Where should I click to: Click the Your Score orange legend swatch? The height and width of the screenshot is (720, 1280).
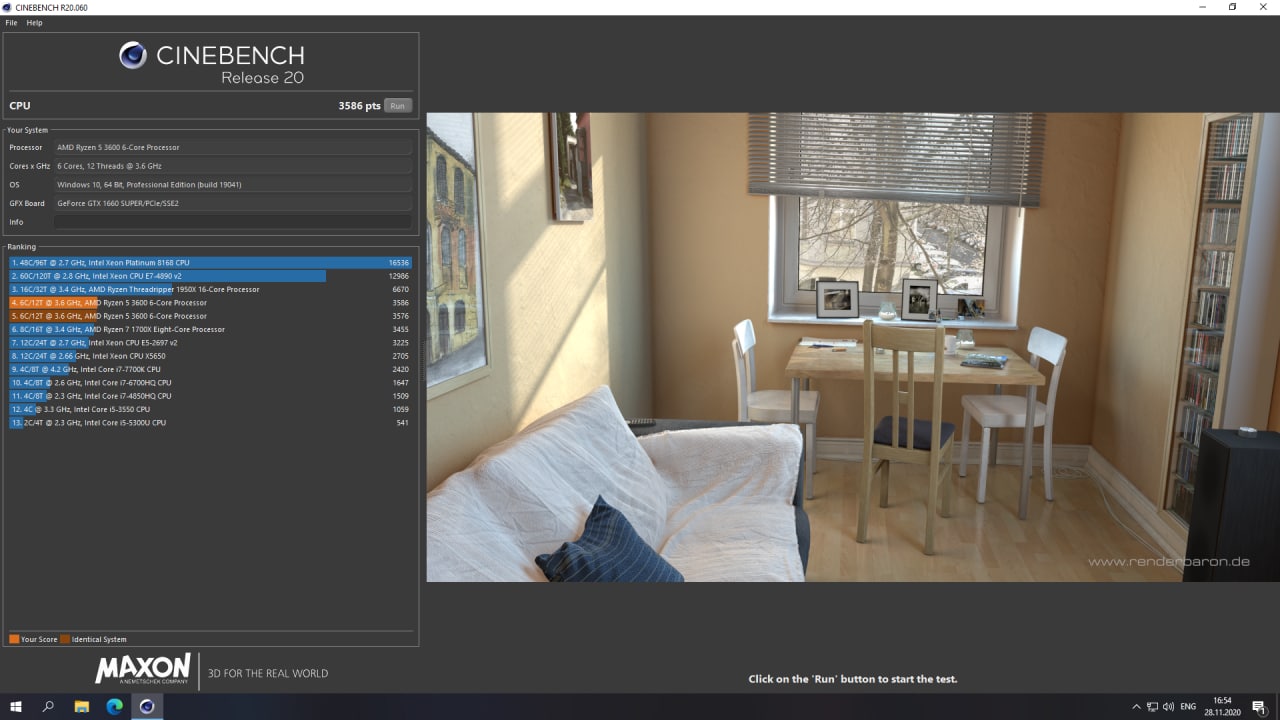[14, 639]
